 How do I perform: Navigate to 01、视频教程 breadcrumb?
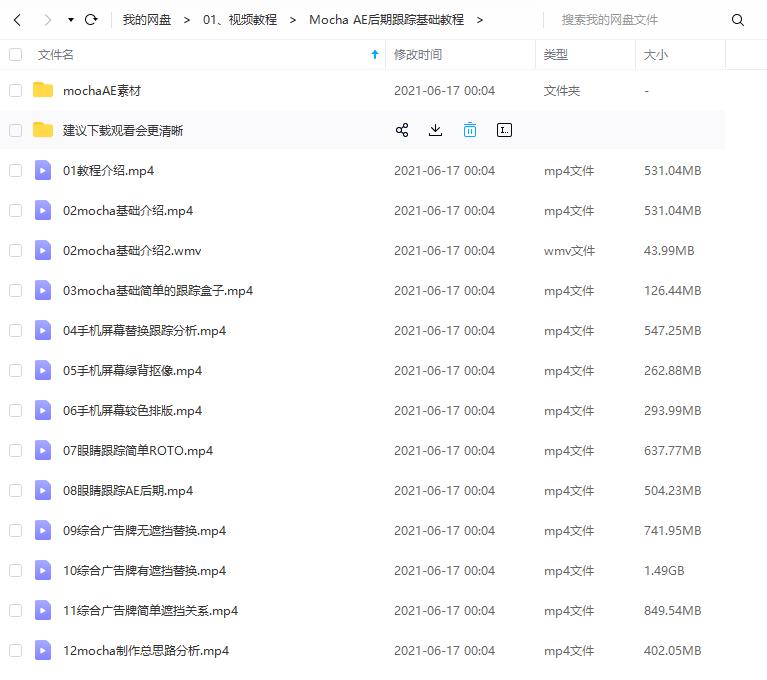click(x=240, y=20)
